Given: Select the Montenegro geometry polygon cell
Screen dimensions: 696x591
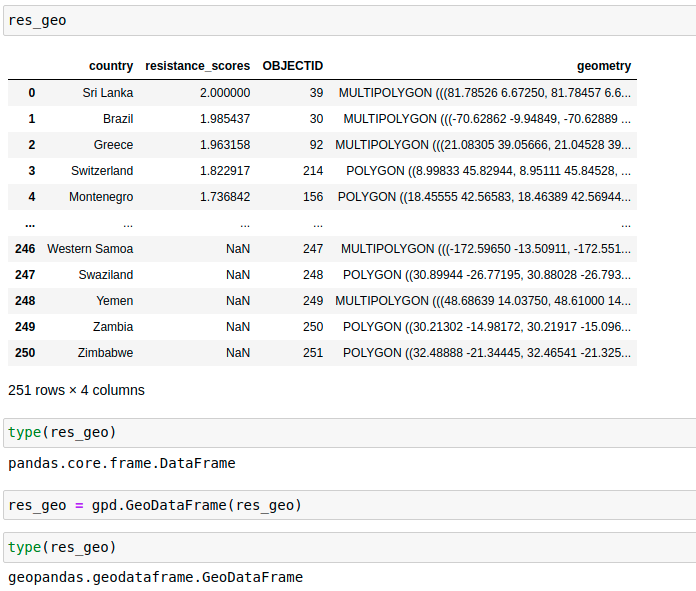Looking at the screenshot, I should [x=484, y=197].
